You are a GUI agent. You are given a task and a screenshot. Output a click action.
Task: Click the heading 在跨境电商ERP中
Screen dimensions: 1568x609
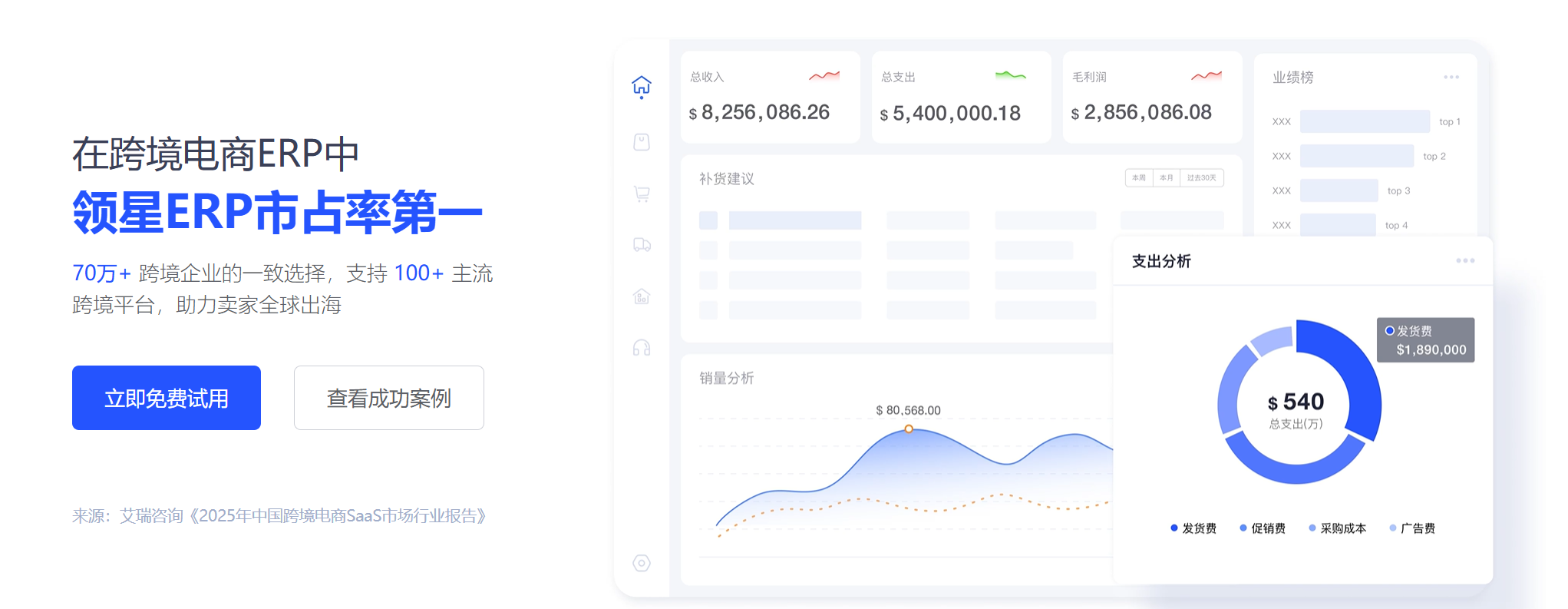click(216, 154)
